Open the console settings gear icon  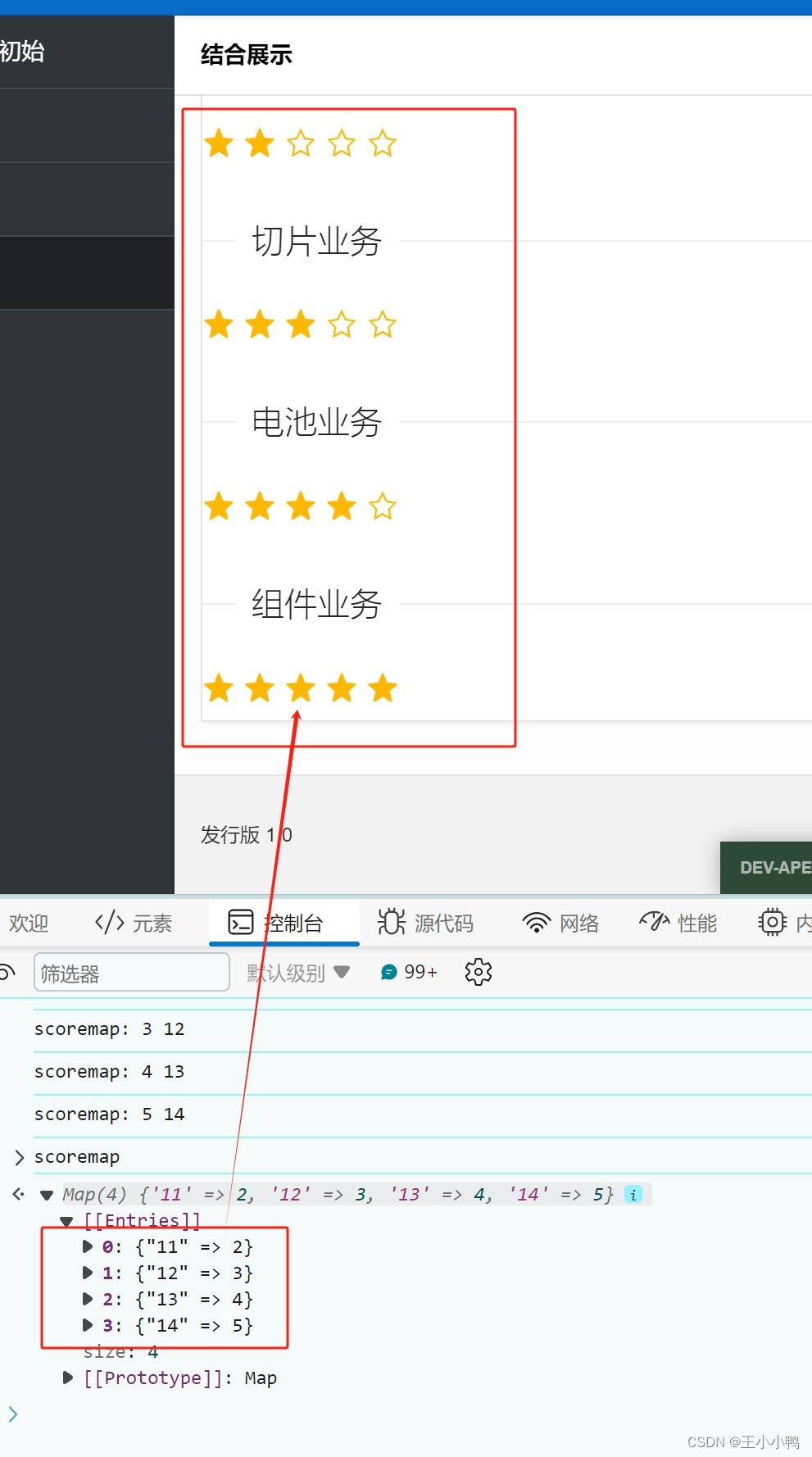[x=479, y=973]
